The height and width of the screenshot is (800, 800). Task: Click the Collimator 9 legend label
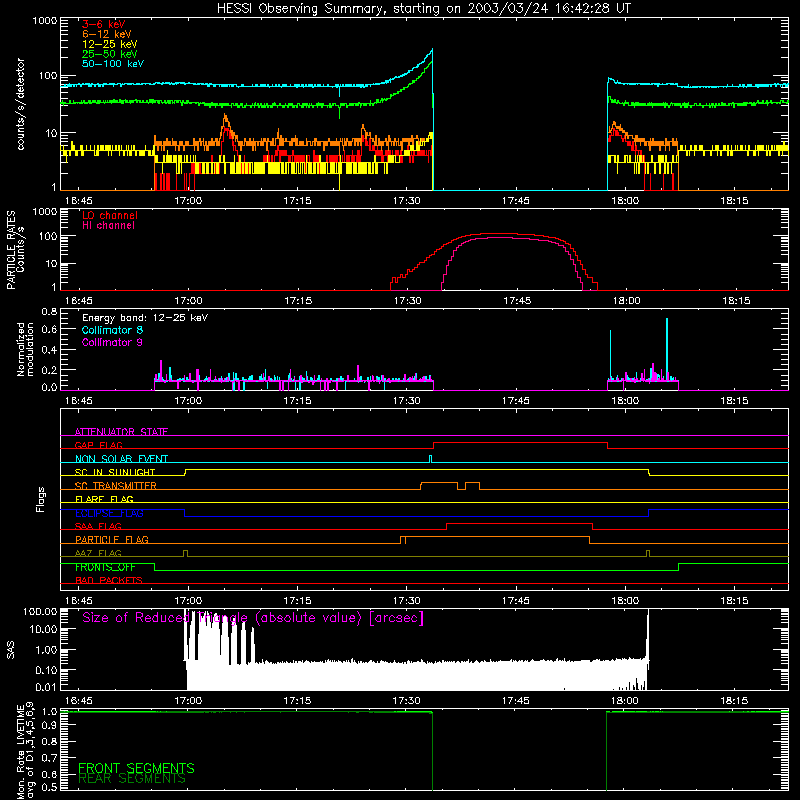tap(112, 342)
